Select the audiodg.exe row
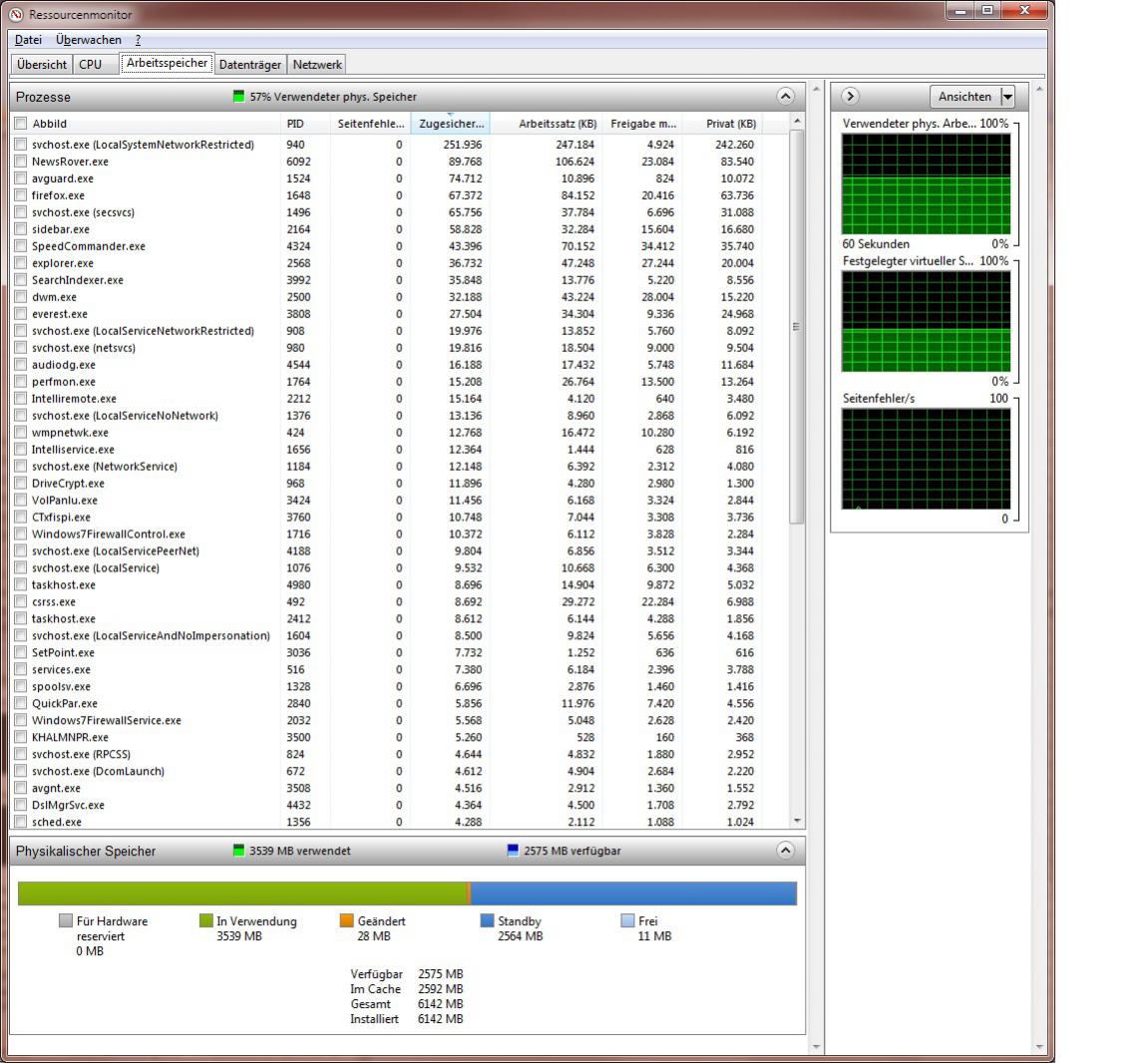 click(401, 365)
